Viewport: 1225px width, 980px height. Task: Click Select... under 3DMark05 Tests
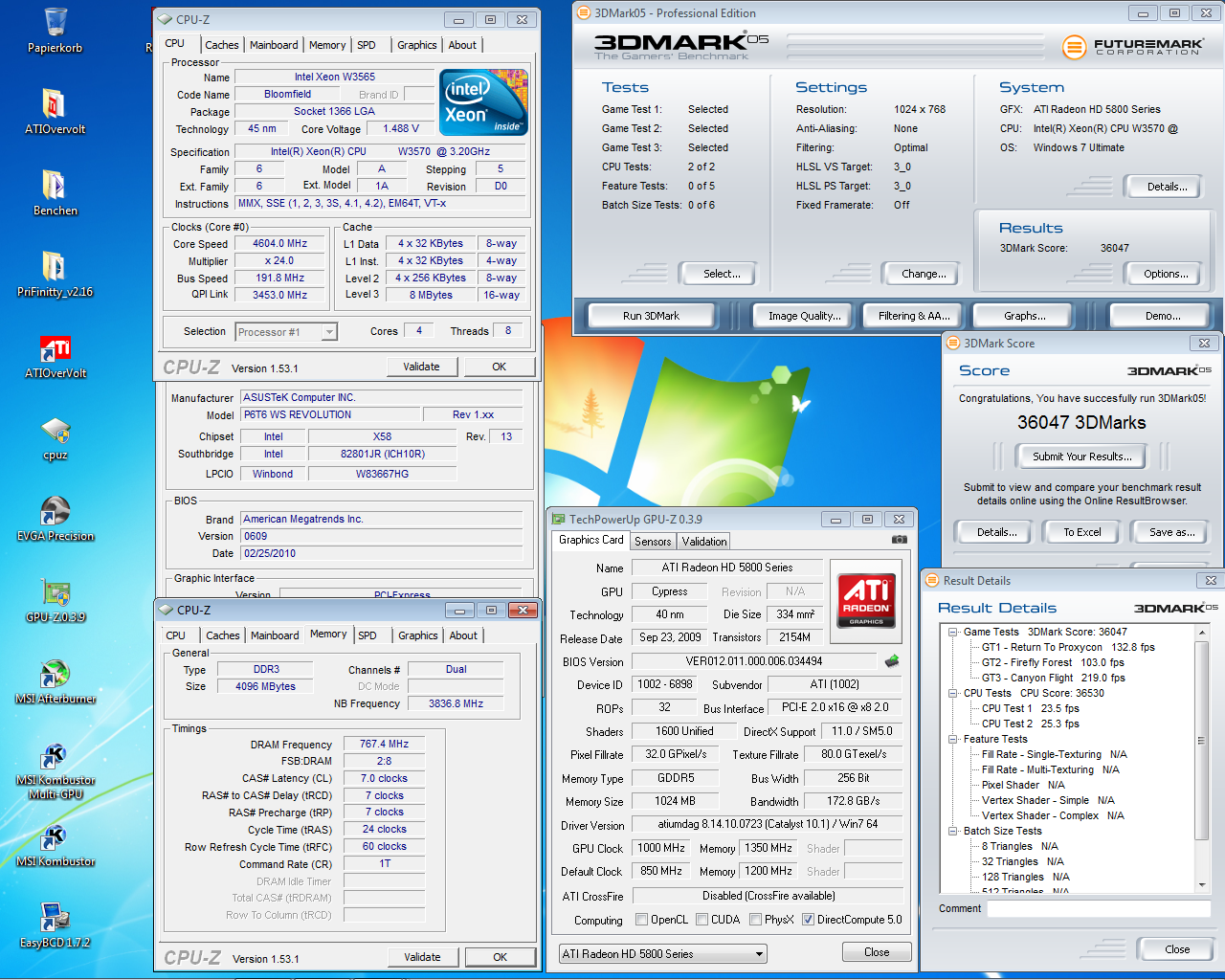(x=722, y=274)
